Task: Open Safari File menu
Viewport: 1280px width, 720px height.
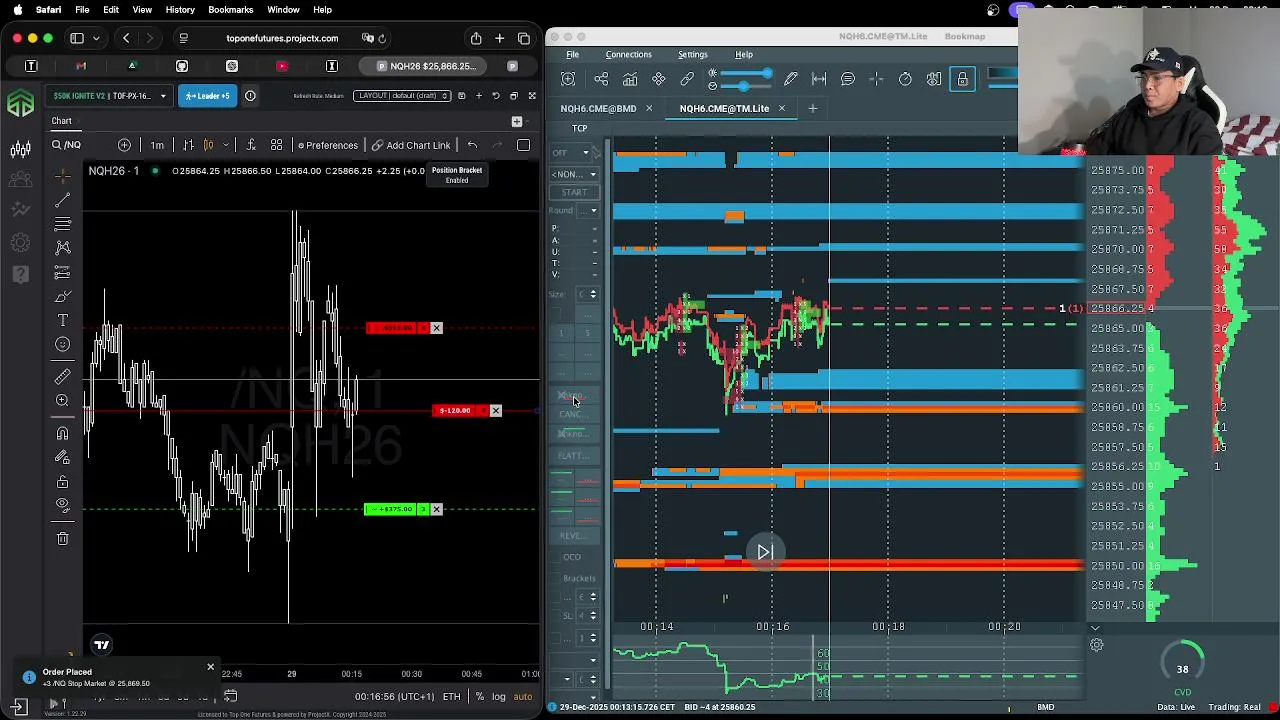Action: (x=82, y=10)
